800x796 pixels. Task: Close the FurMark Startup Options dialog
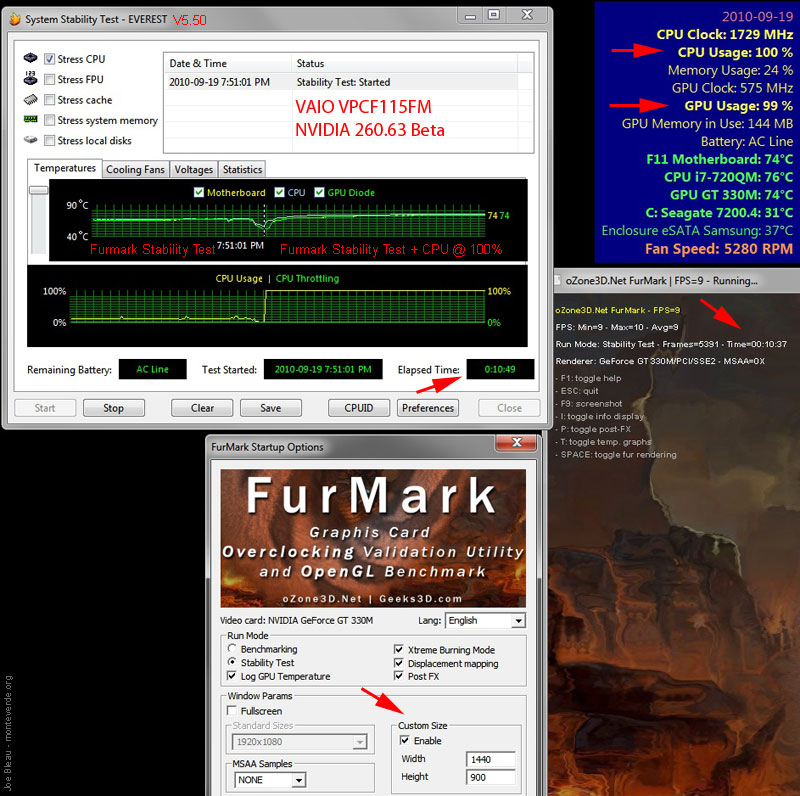coord(516,442)
